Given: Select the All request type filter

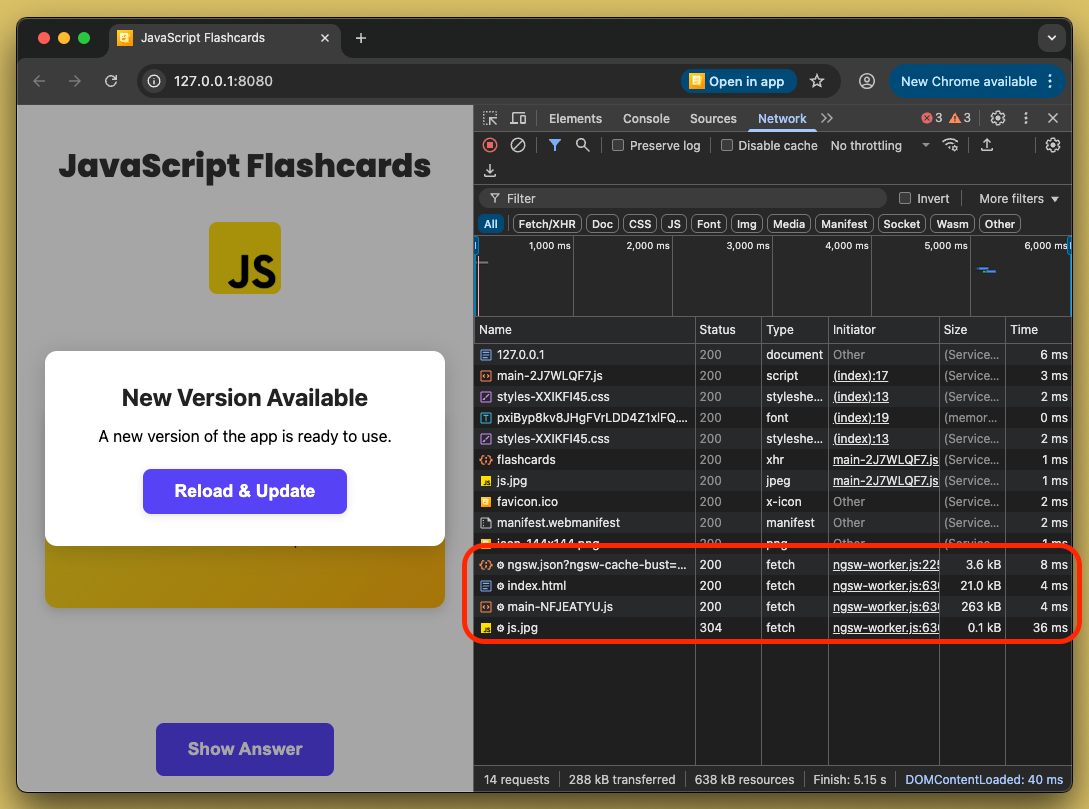Looking at the screenshot, I should [x=491, y=224].
